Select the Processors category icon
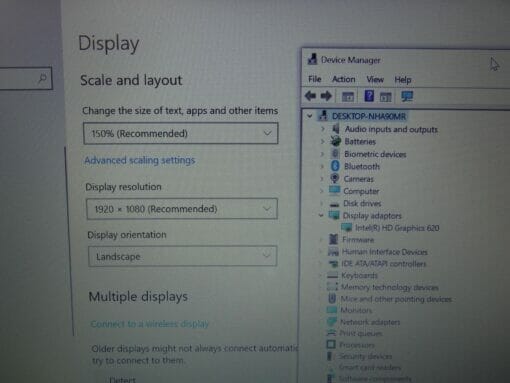The image size is (510, 383). (331, 344)
